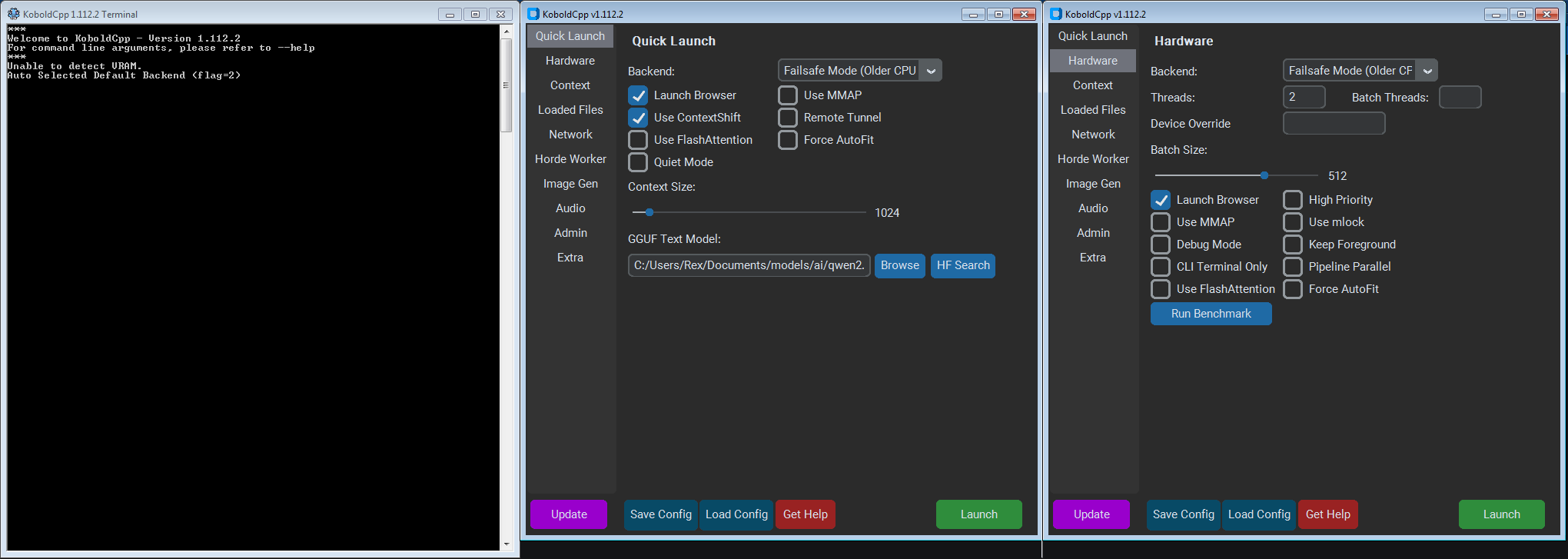Viewport: 1568px width, 559px height.
Task: Click Run Benchmark button
Action: tap(1211, 314)
